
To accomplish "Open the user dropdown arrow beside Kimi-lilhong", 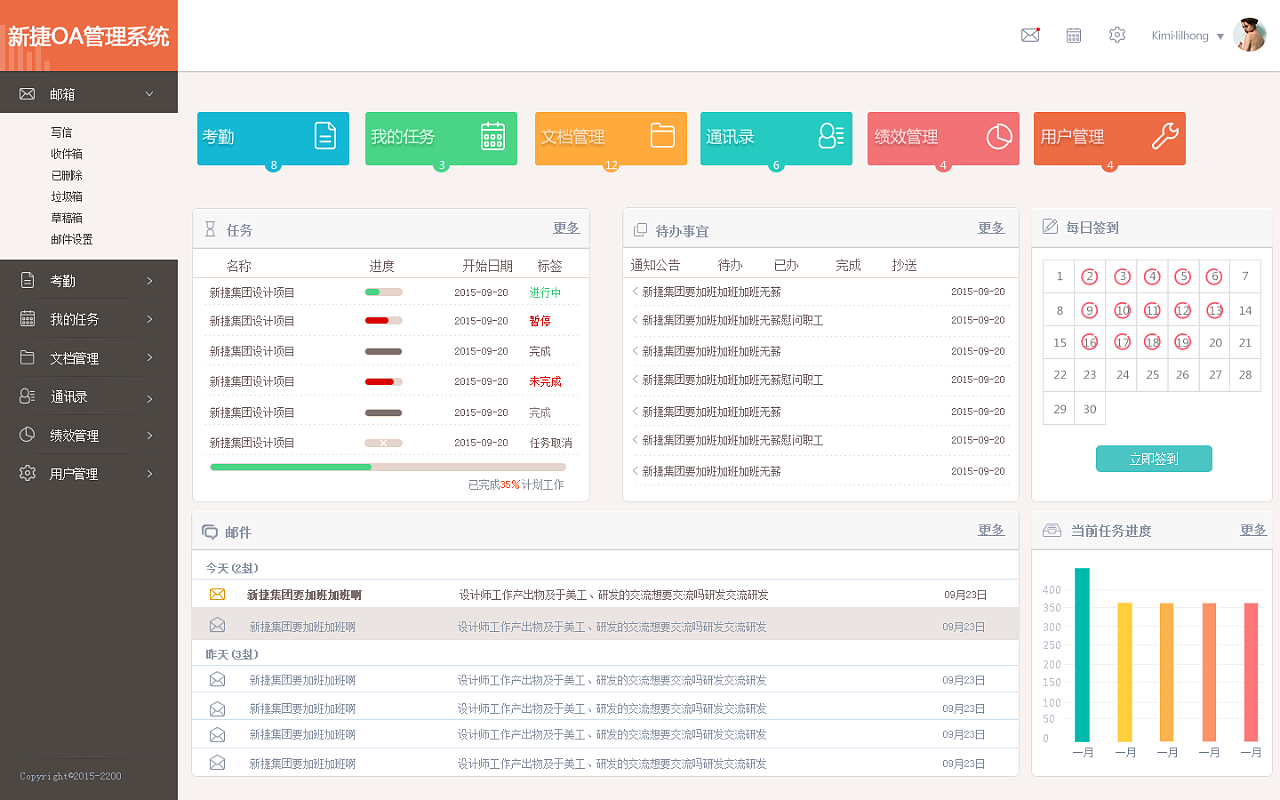I will [x=1220, y=37].
